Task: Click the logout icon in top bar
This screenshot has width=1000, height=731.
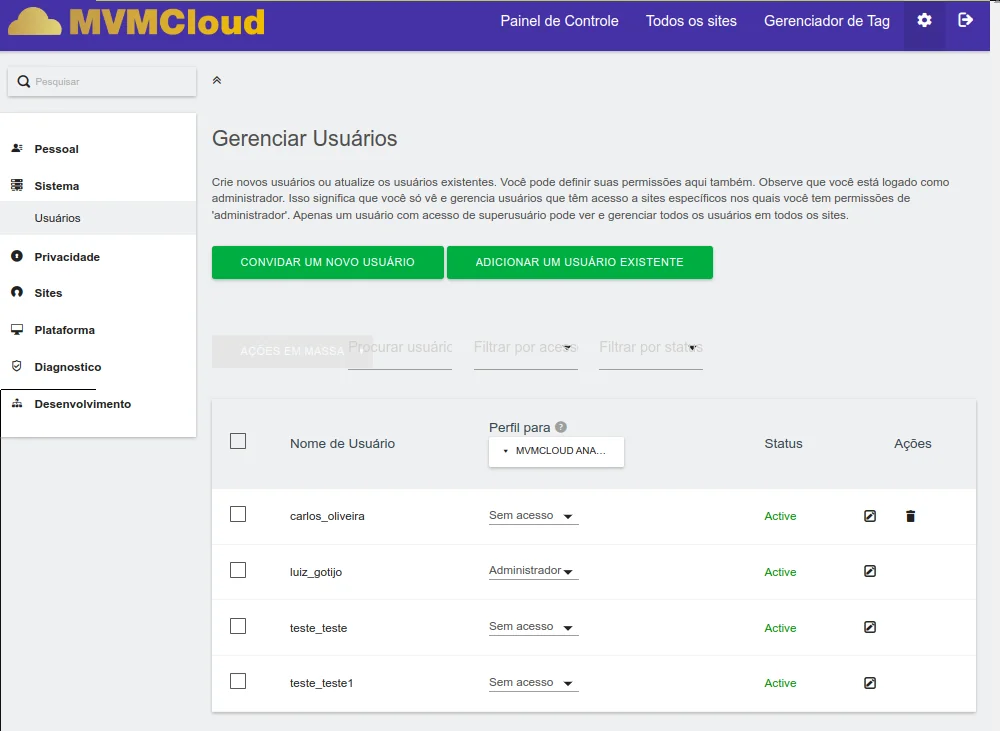Action: [965, 21]
